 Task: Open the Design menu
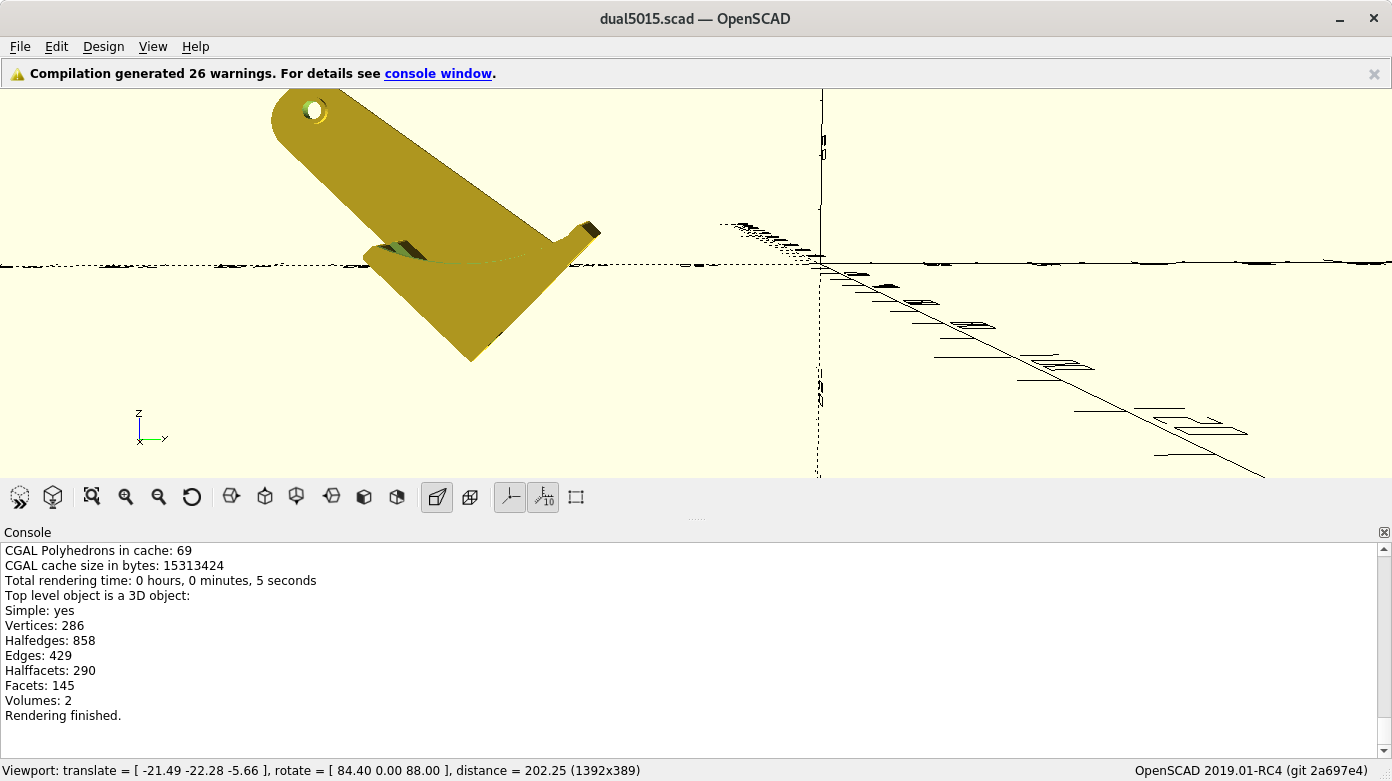tap(103, 47)
